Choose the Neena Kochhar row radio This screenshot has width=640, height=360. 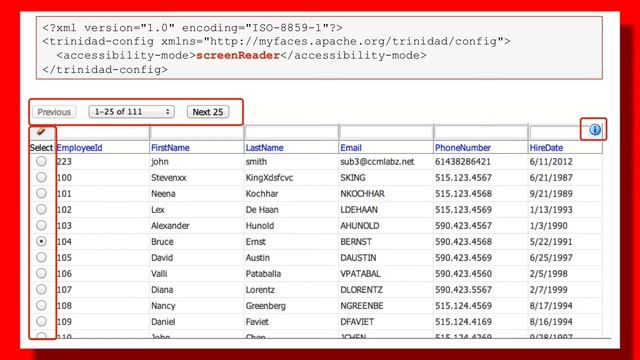tap(41, 193)
